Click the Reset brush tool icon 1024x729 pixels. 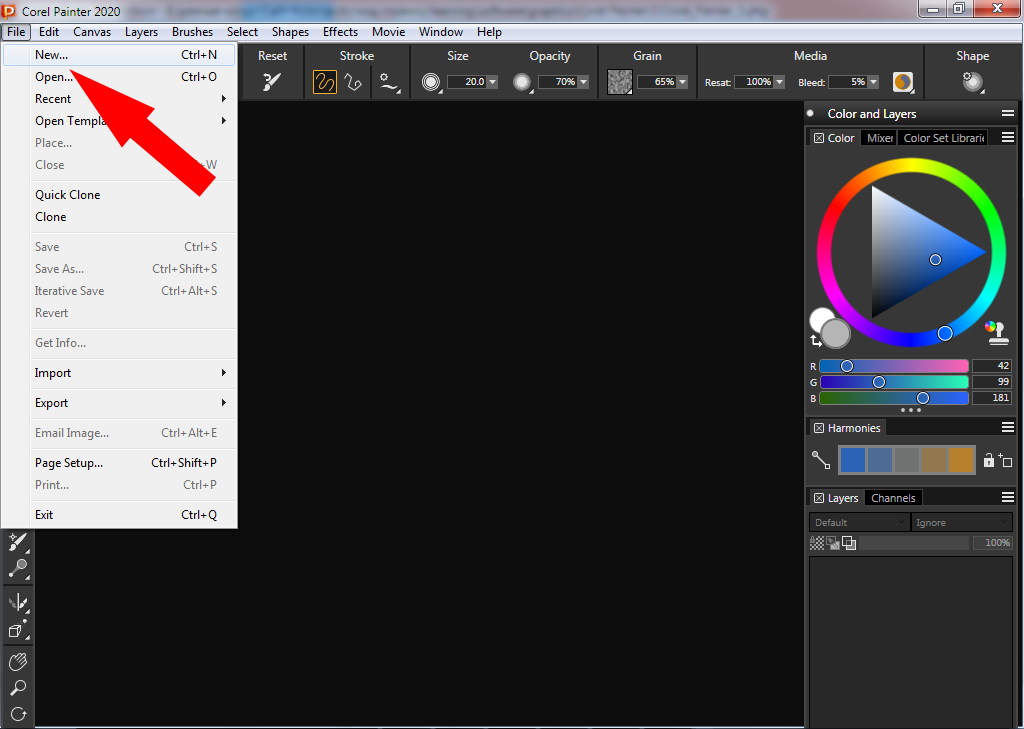pos(272,82)
